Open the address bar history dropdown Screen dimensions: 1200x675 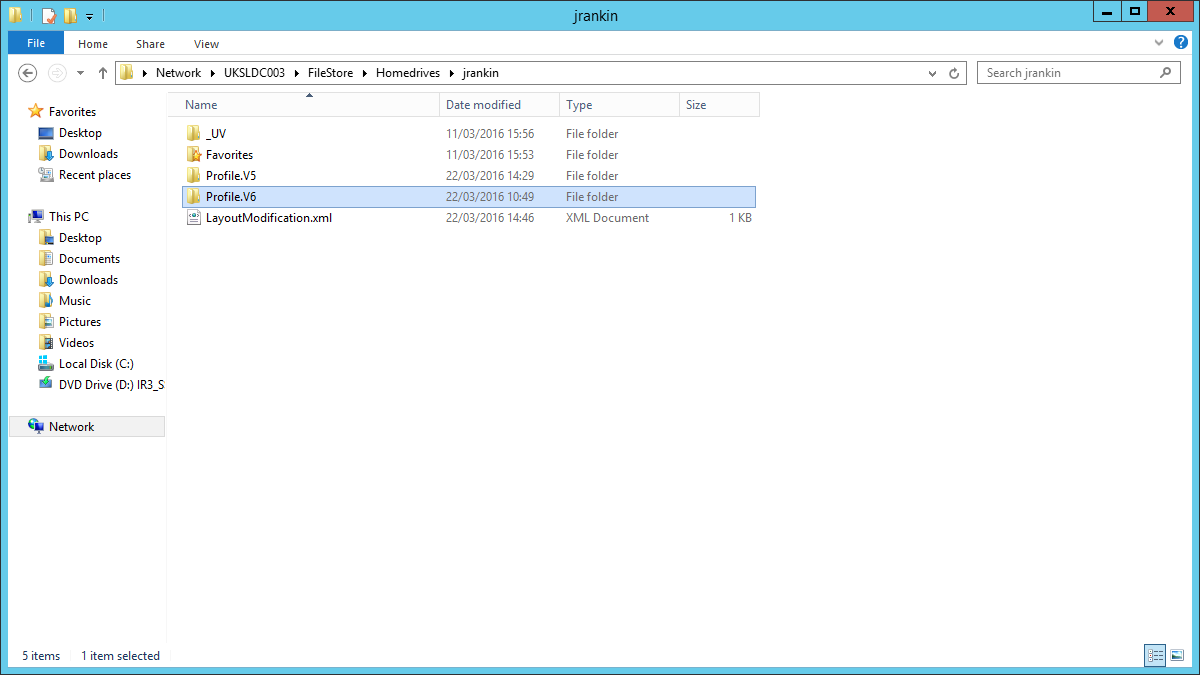(x=932, y=72)
